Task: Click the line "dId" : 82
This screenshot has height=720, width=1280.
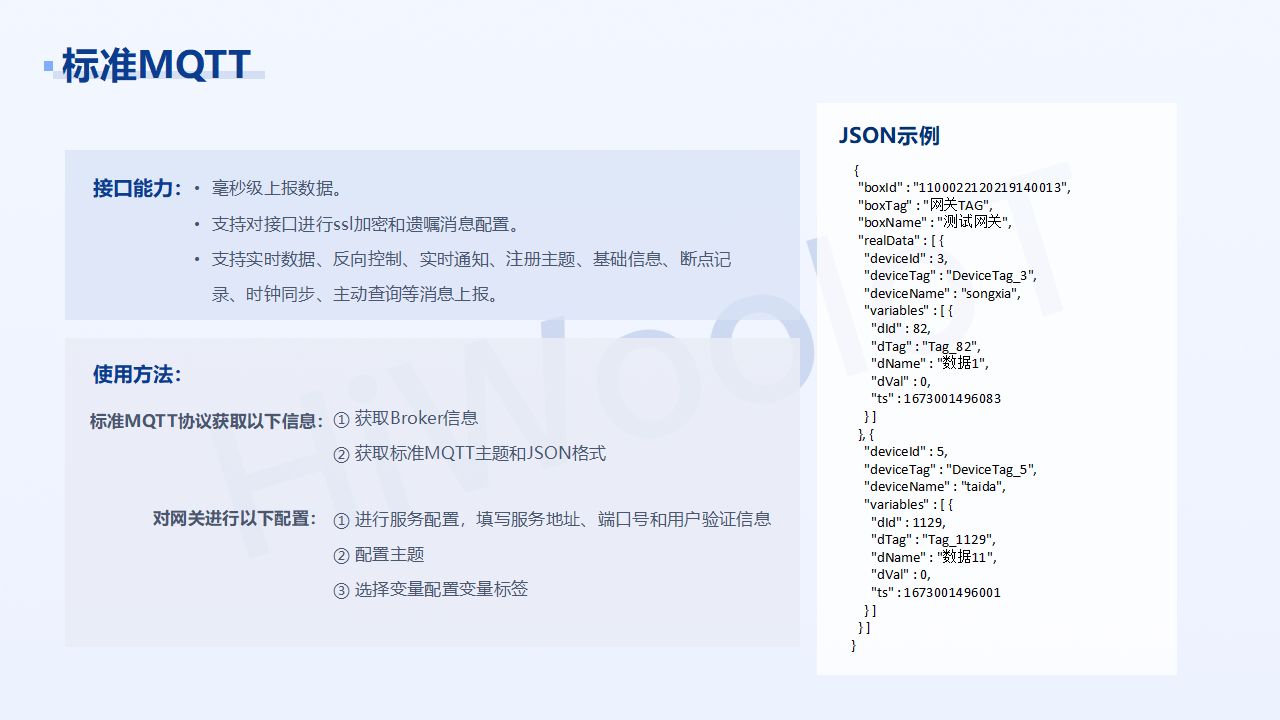Action: click(901, 328)
